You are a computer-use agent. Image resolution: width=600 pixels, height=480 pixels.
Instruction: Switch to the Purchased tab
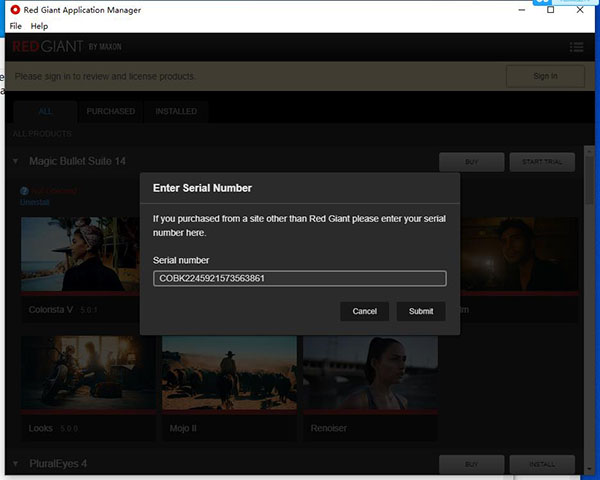coord(110,111)
